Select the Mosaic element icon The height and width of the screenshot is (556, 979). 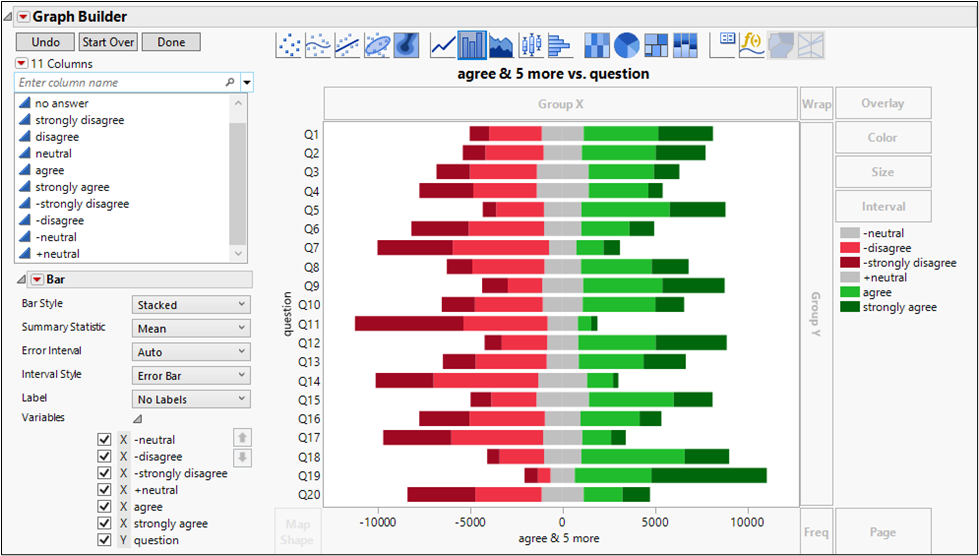tap(686, 45)
